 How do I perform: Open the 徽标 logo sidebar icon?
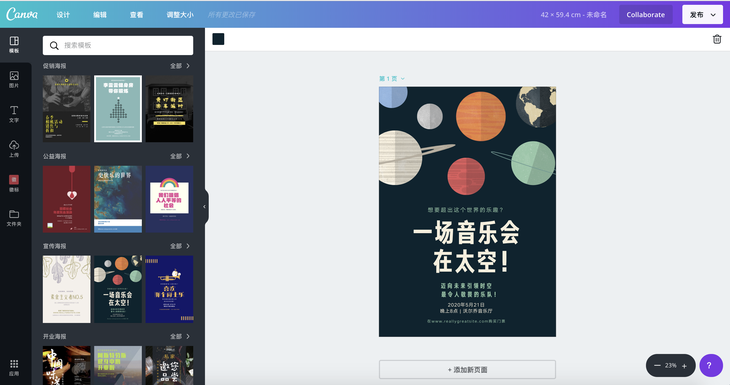[14, 183]
